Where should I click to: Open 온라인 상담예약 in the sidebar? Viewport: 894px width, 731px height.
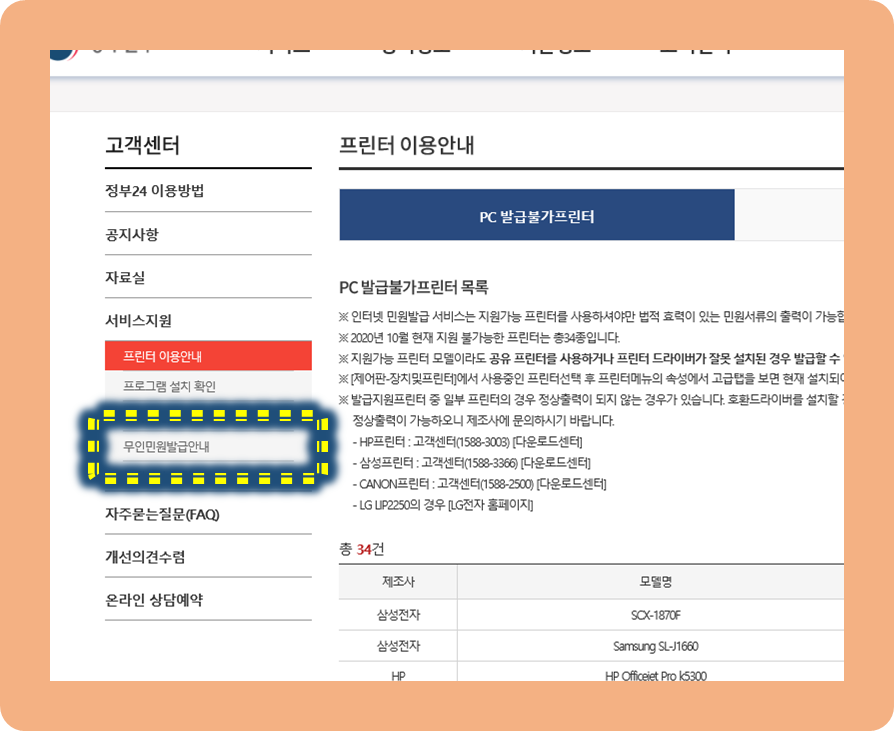click(x=154, y=600)
